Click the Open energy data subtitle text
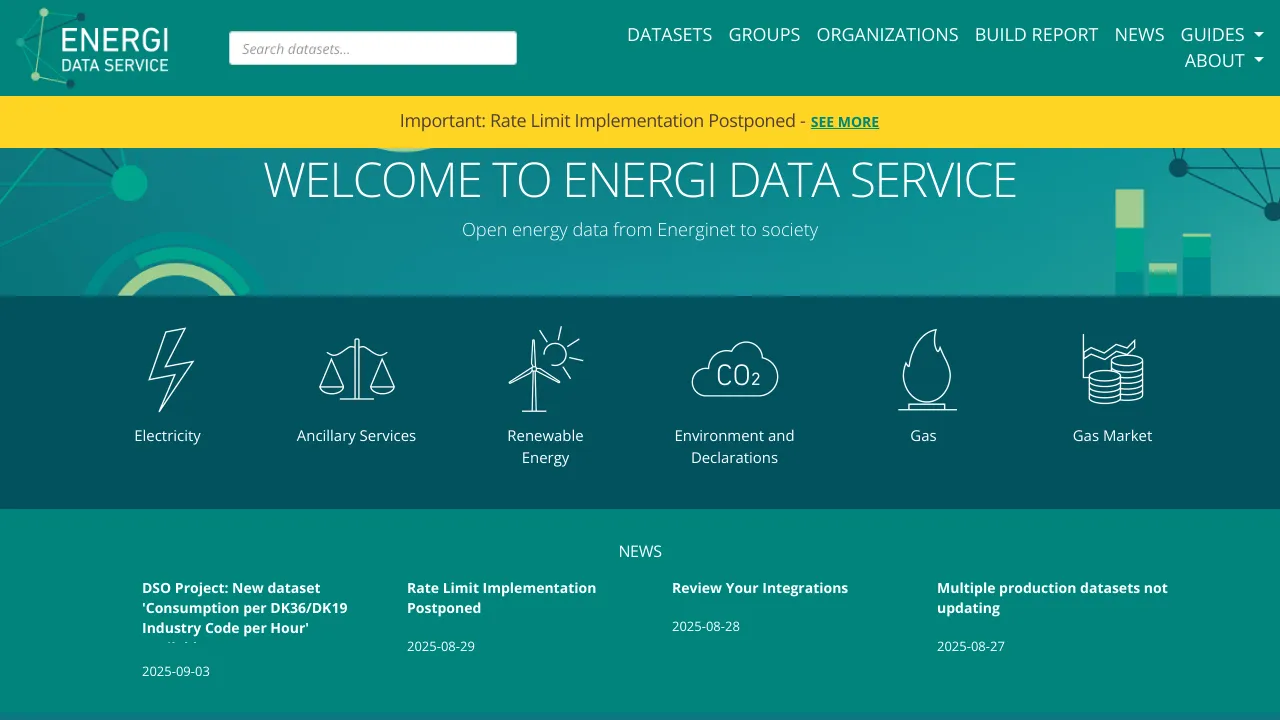 [x=640, y=230]
